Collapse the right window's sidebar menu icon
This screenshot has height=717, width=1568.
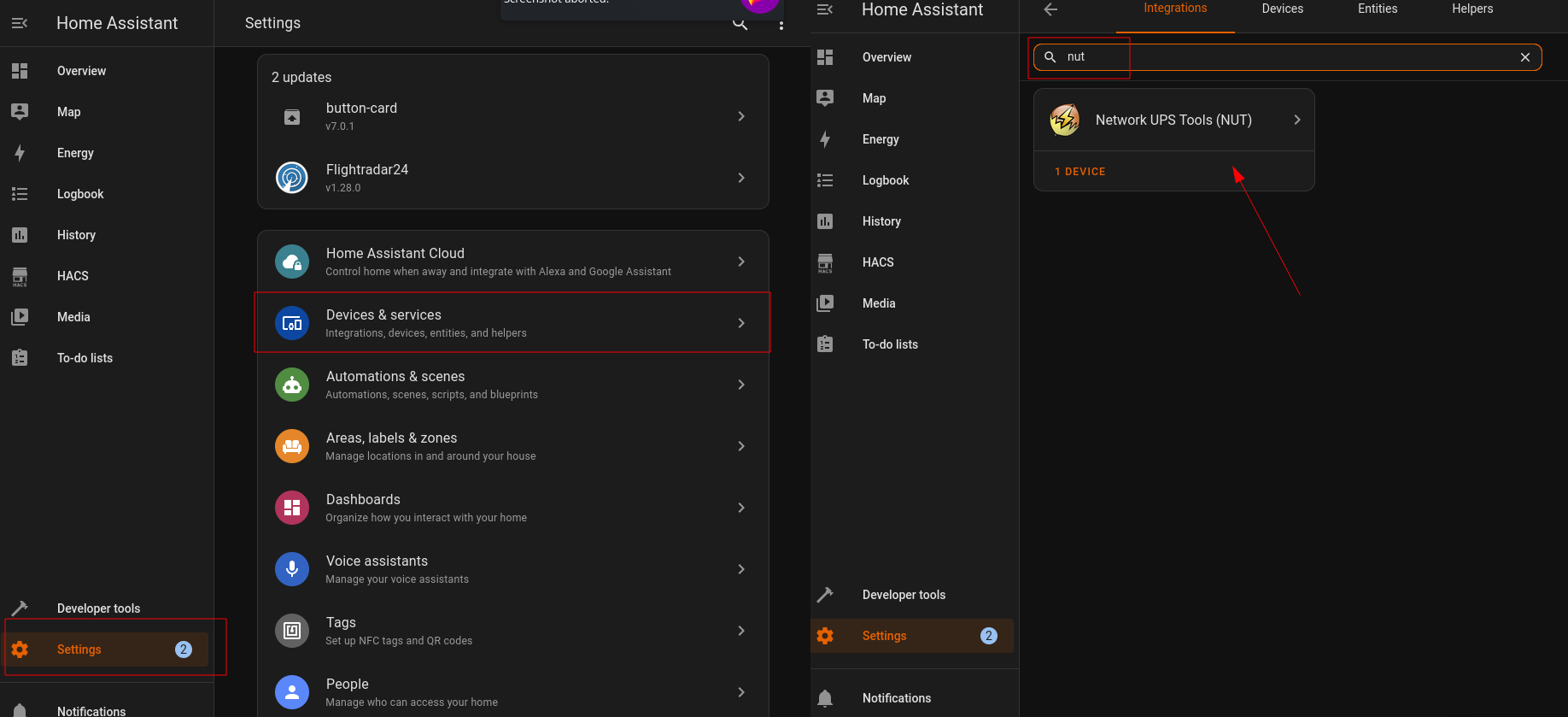click(825, 9)
